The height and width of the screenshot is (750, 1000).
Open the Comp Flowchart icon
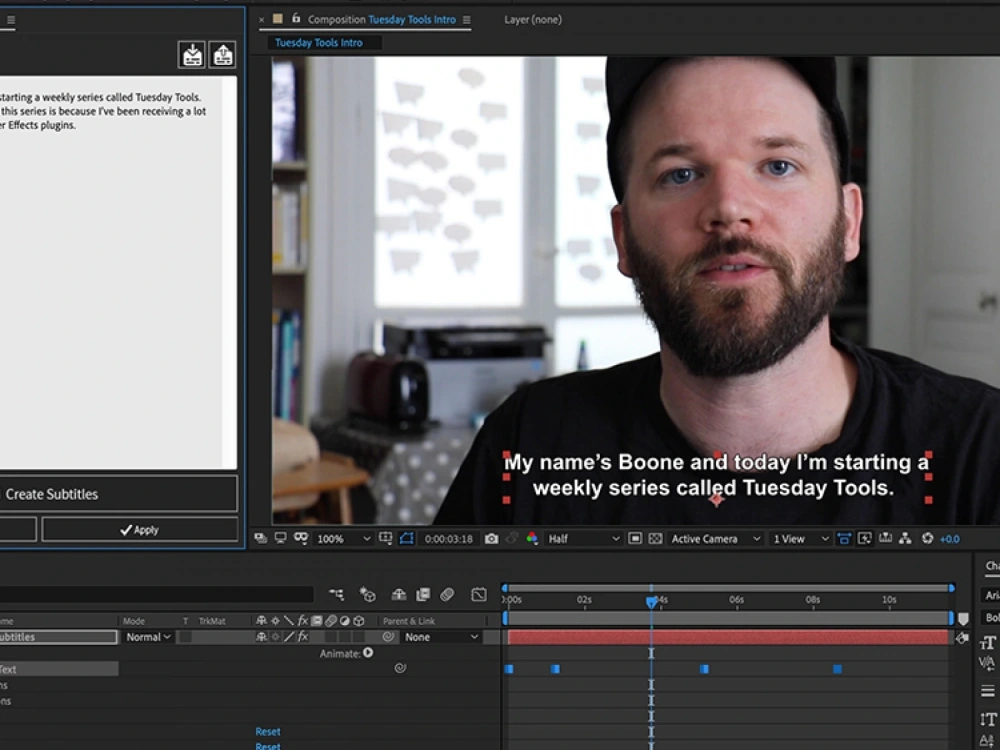905,539
